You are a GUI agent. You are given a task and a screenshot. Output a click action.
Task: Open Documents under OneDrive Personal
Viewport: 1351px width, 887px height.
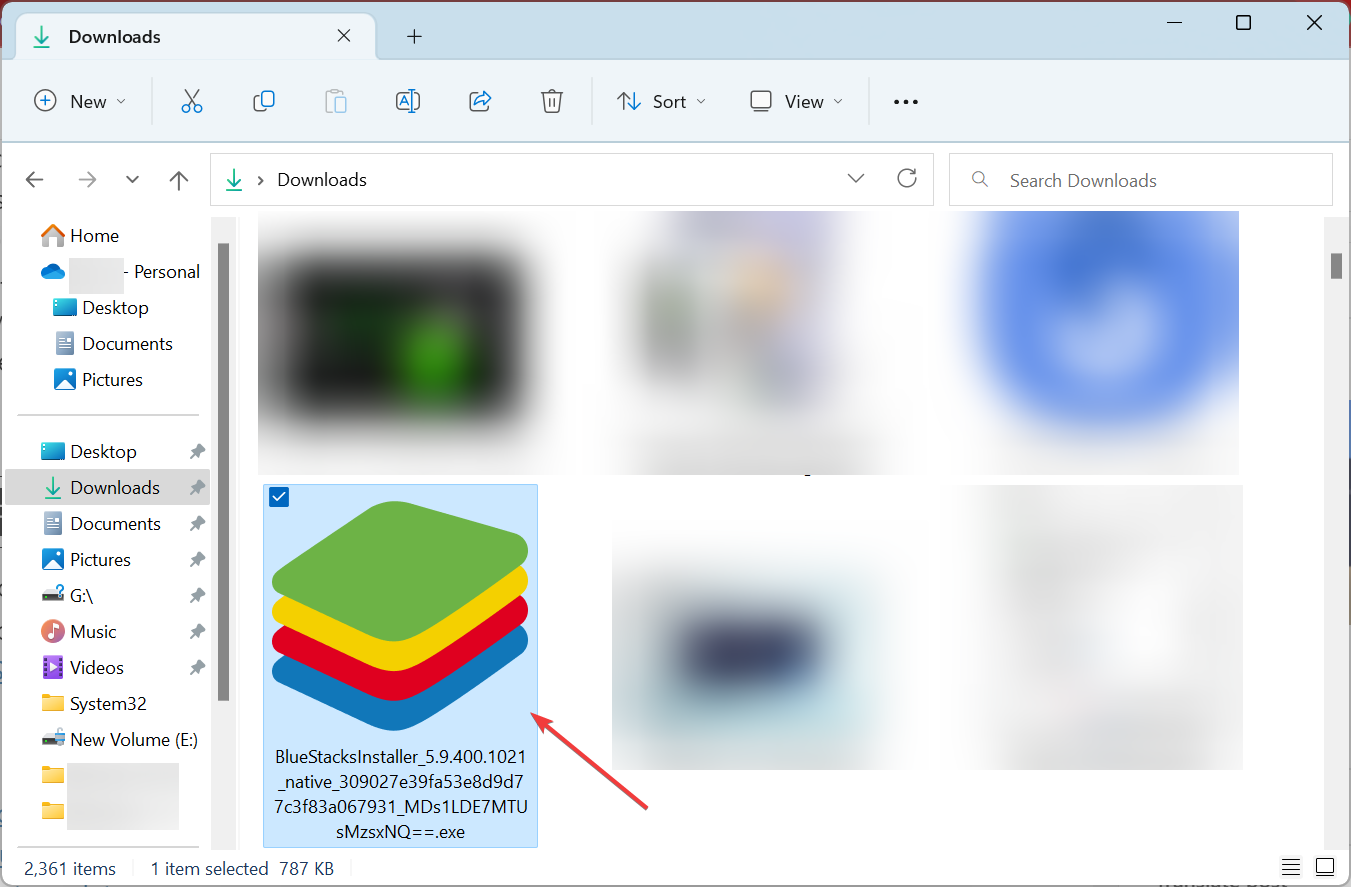pos(113,344)
